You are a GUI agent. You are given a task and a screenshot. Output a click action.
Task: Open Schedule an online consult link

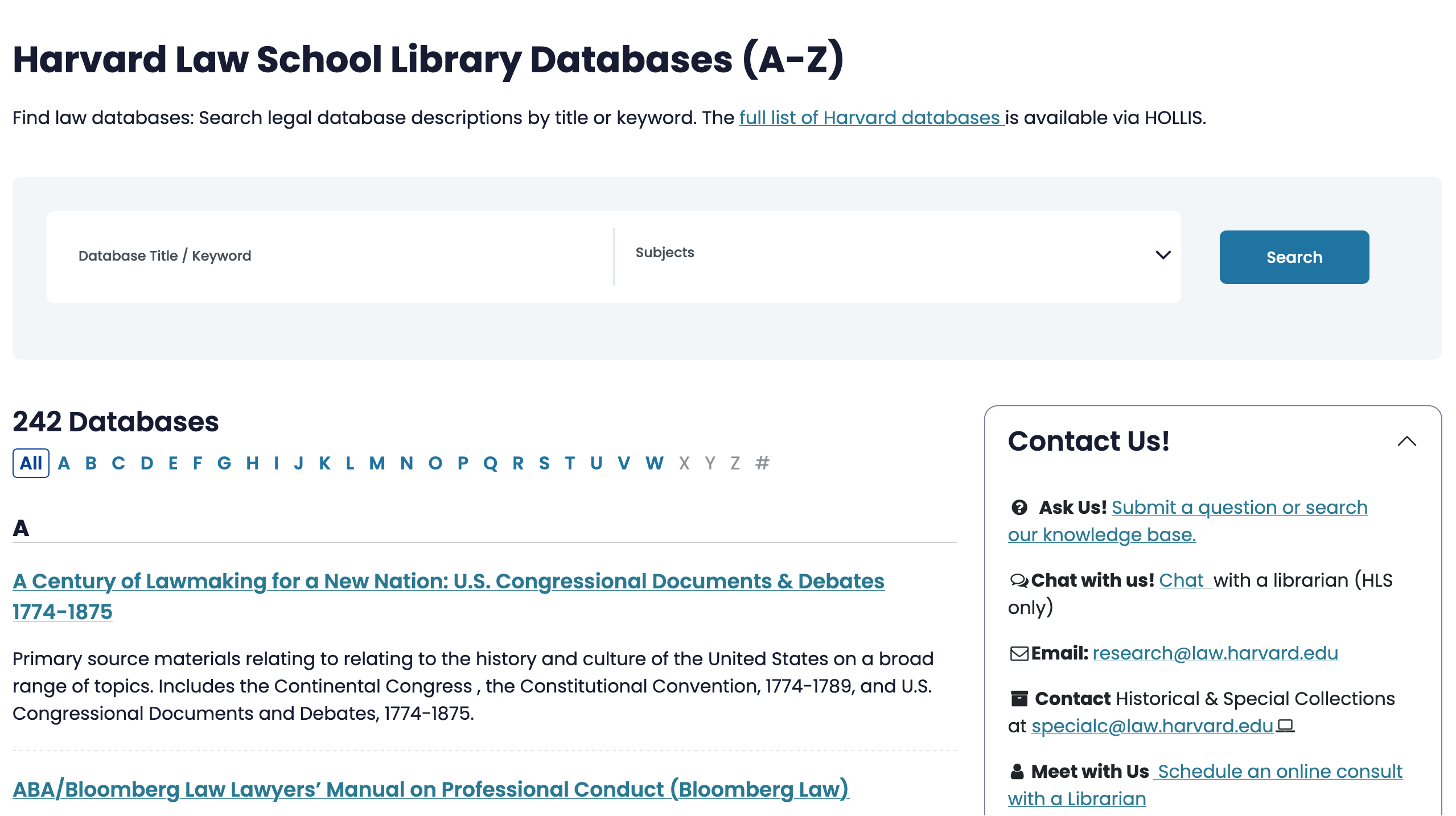[1205, 785]
